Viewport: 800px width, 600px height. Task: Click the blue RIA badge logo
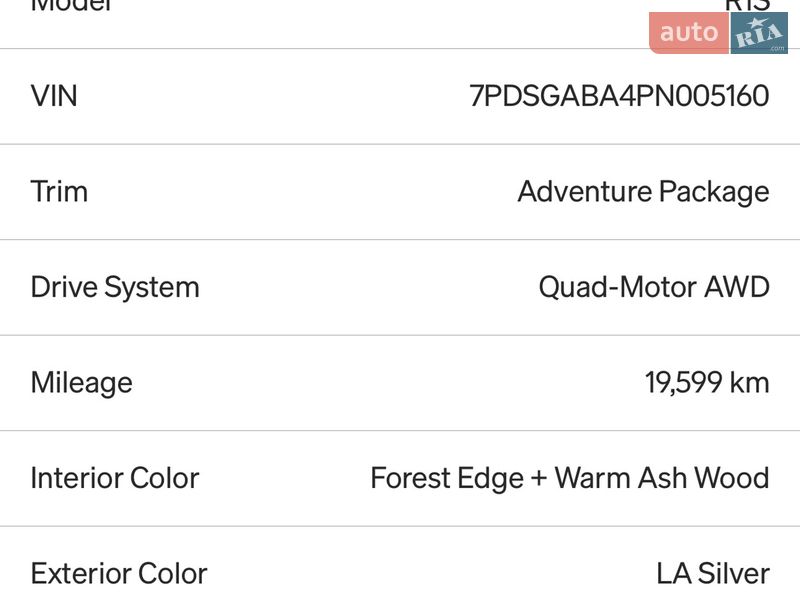tap(759, 34)
